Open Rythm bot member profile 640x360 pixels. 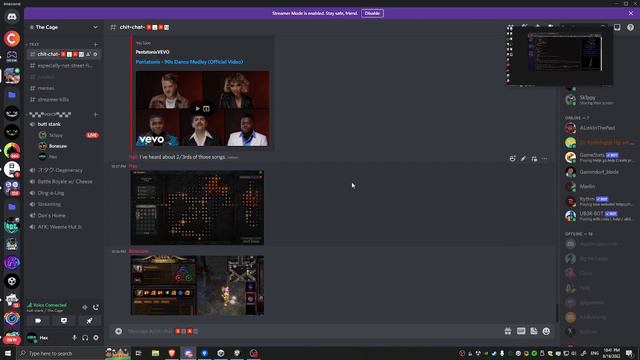(x=600, y=201)
